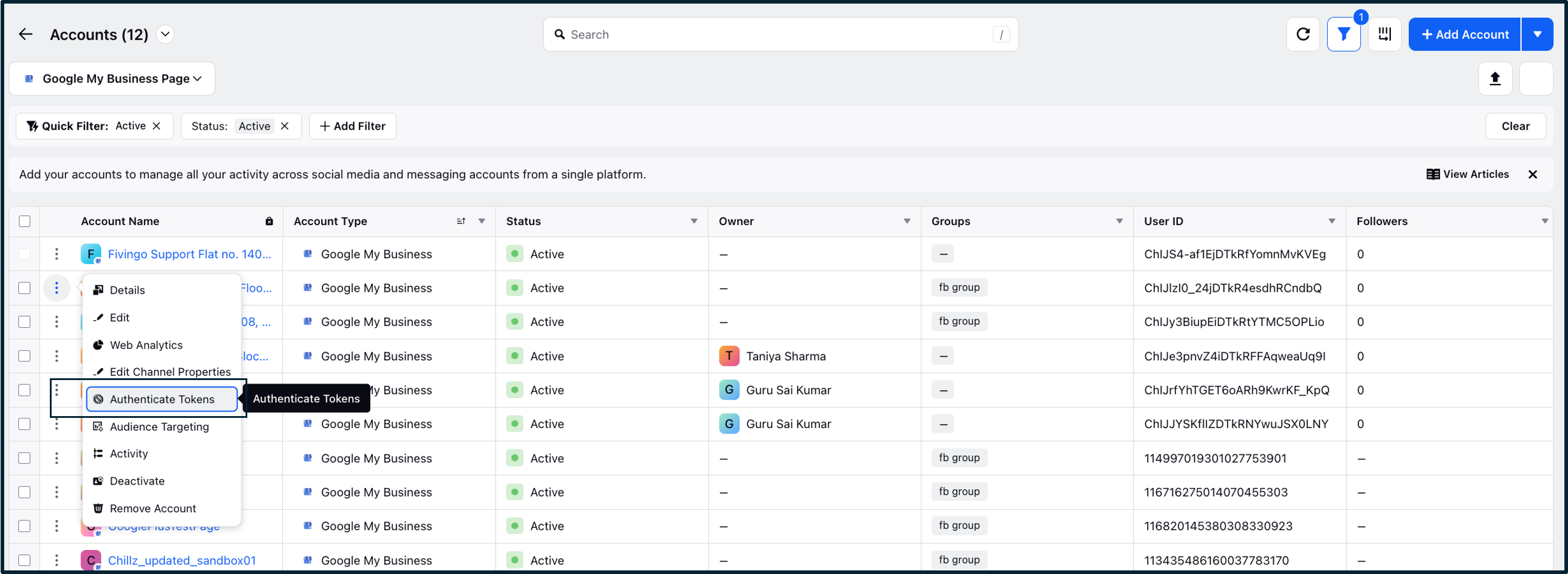Expand the Accounts (12) title dropdown

[165, 35]
